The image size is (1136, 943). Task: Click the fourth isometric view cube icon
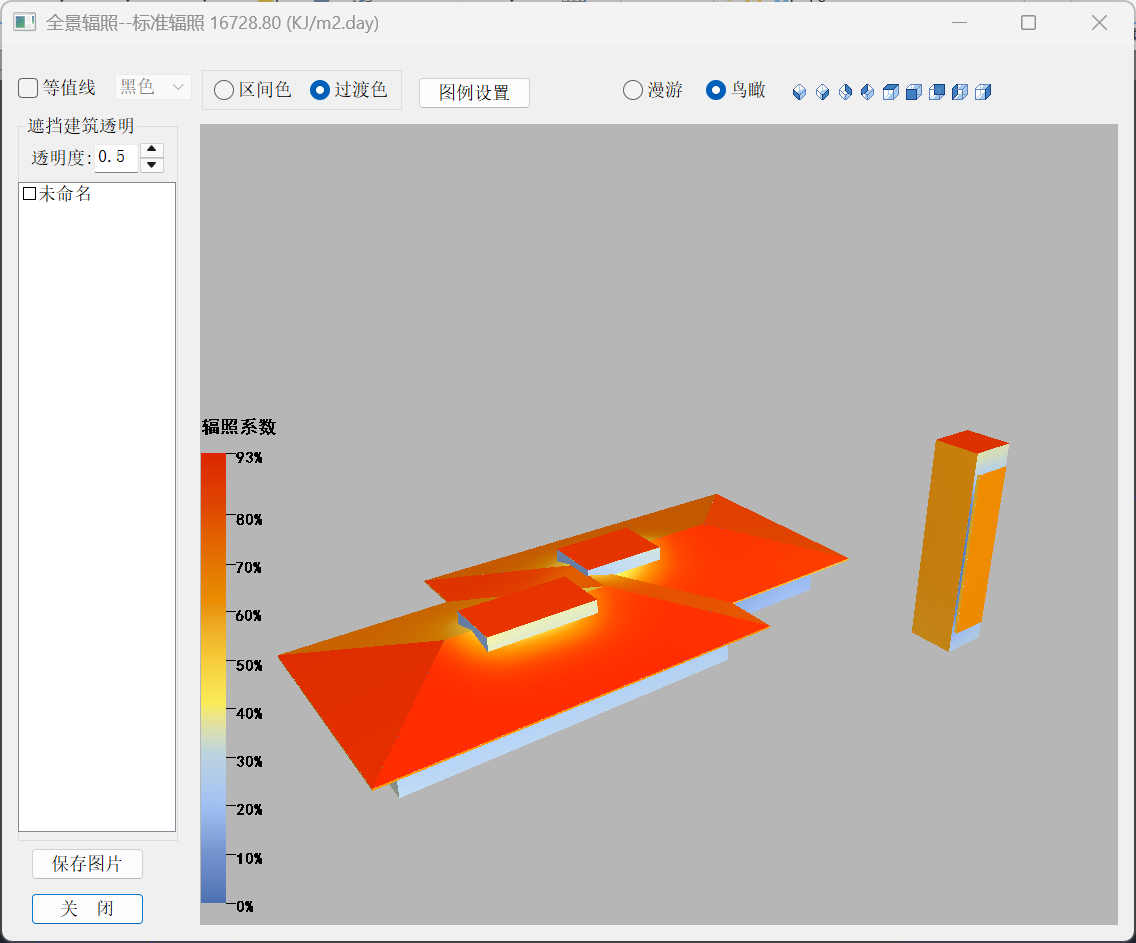click(x=867, y=92)
